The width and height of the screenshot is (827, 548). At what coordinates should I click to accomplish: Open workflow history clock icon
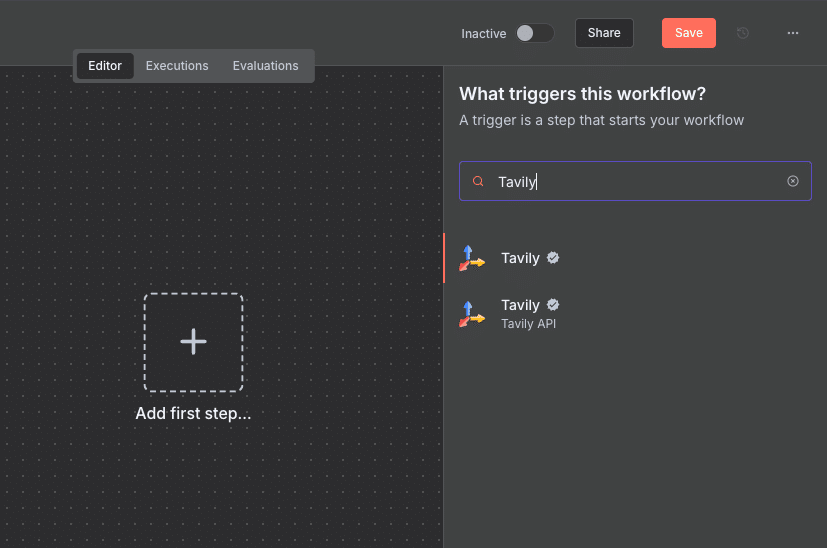tap(743, 33)
